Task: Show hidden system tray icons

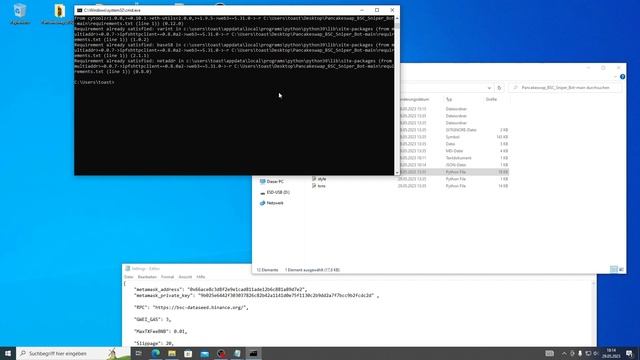Action: [564, 353]
